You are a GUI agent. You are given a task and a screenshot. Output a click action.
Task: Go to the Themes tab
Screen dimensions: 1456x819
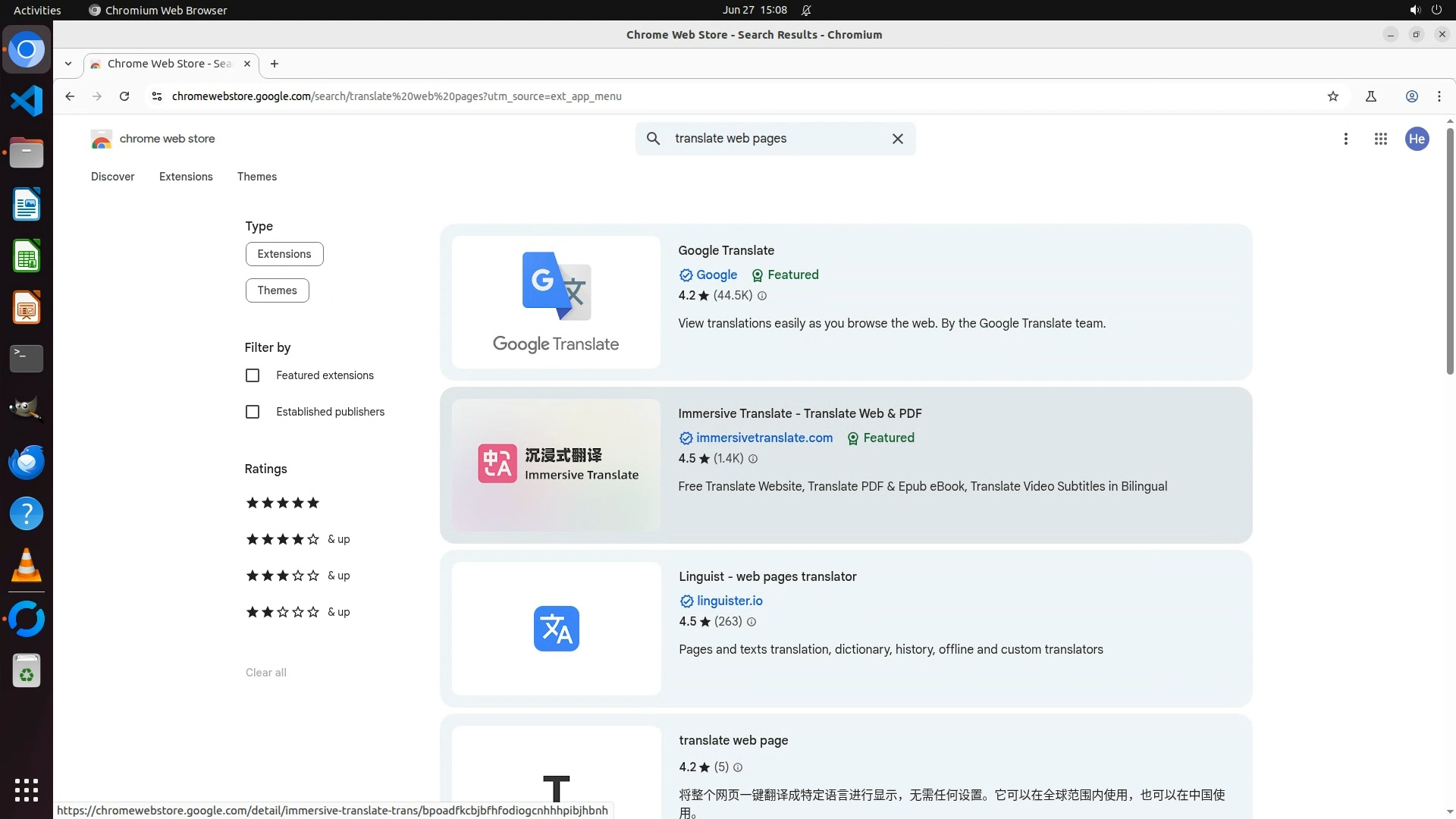(256, 177)
